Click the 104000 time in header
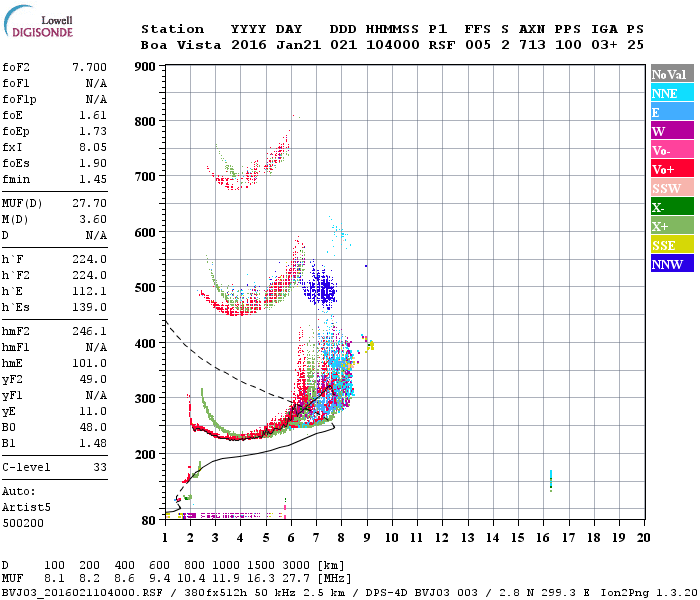 pos(393,45)
